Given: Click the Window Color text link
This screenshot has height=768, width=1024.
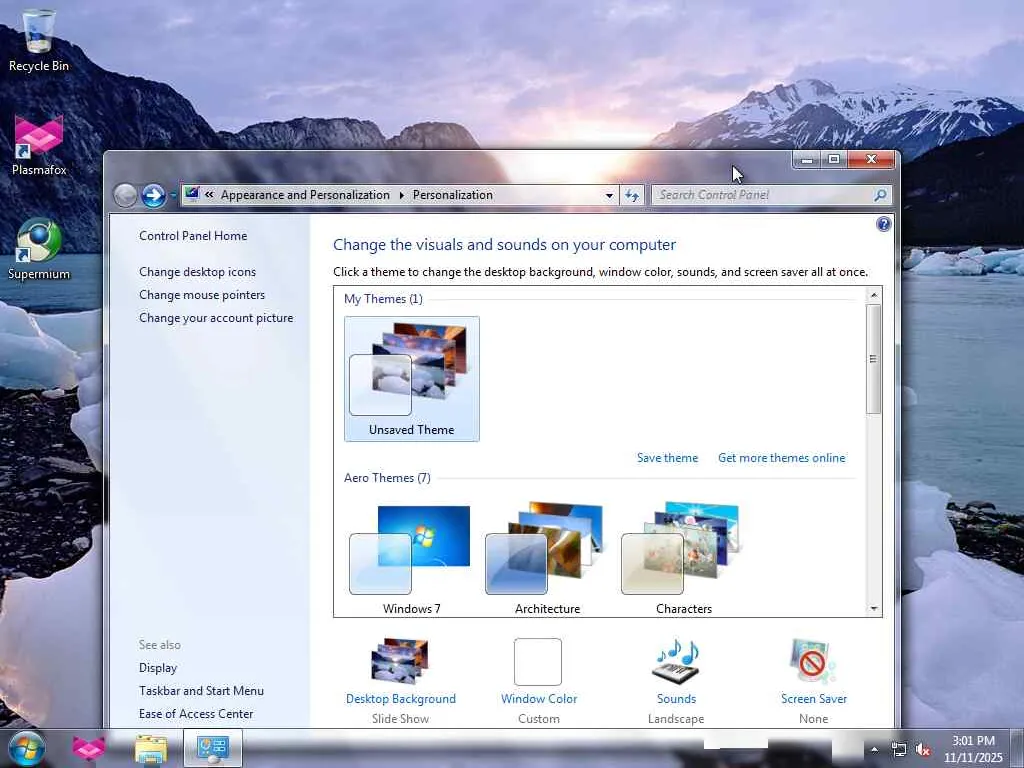Looking at the screenshot, I should pos(539,699).
